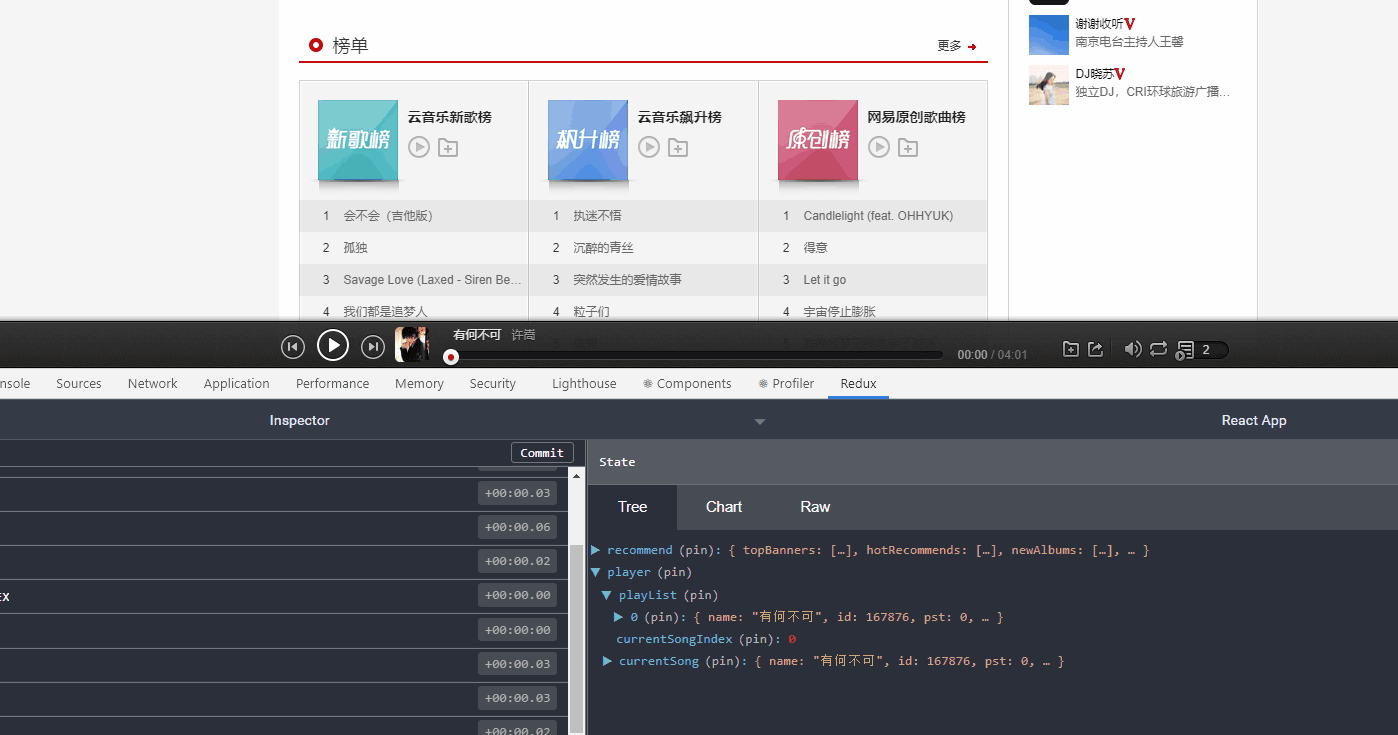Viewport: 1398px width, 735px height.
Task: Select song 宇宙停止膨胀
Action: (840, 312)
